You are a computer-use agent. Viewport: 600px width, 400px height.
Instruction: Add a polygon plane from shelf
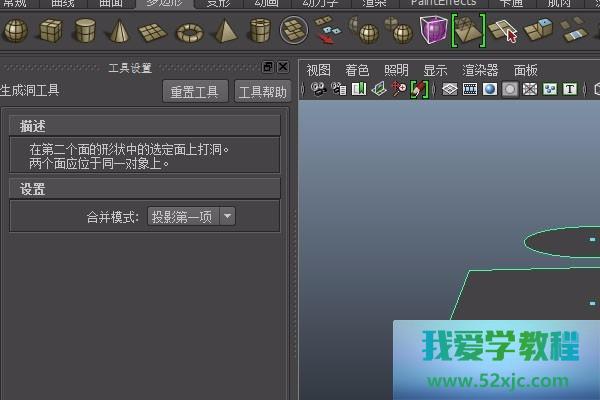click(154, 32)
